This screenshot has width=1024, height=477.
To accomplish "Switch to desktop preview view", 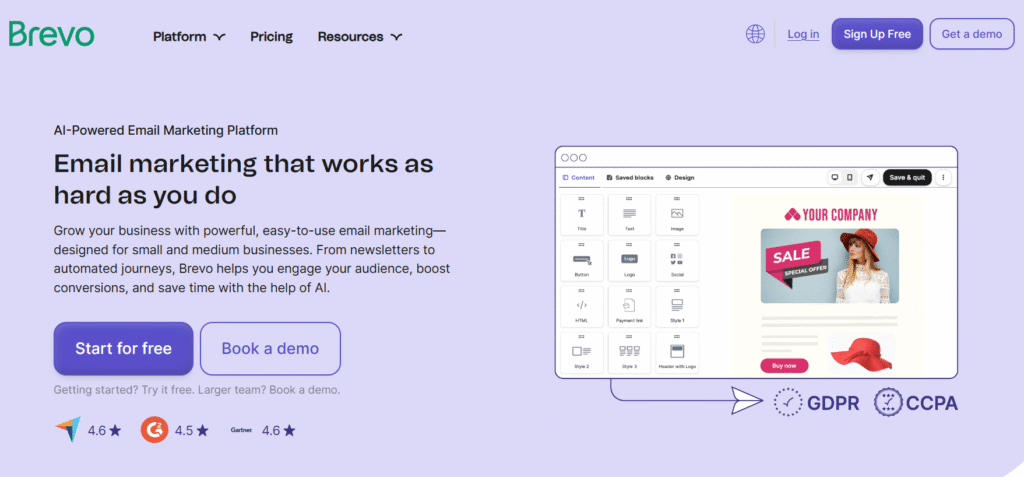I will click(834, 177).
